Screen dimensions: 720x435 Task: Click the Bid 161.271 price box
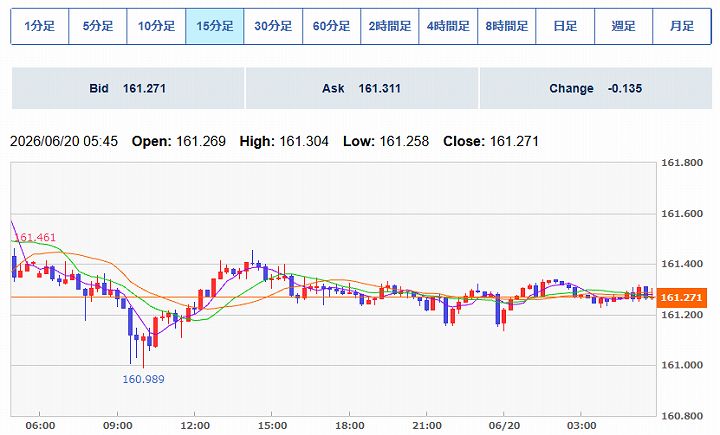point(128,88)
